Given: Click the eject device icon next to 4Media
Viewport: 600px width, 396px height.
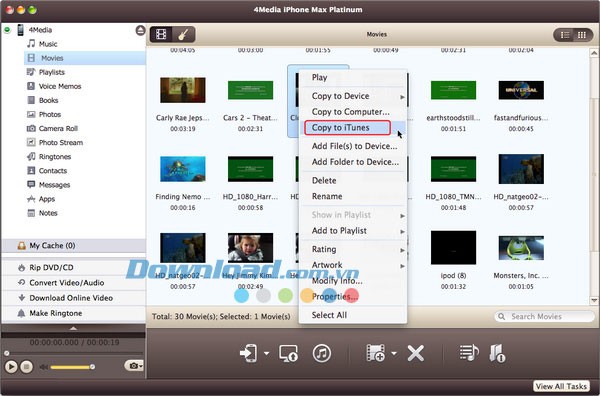Looking at the screenshot, I should (x=140, y=30).
